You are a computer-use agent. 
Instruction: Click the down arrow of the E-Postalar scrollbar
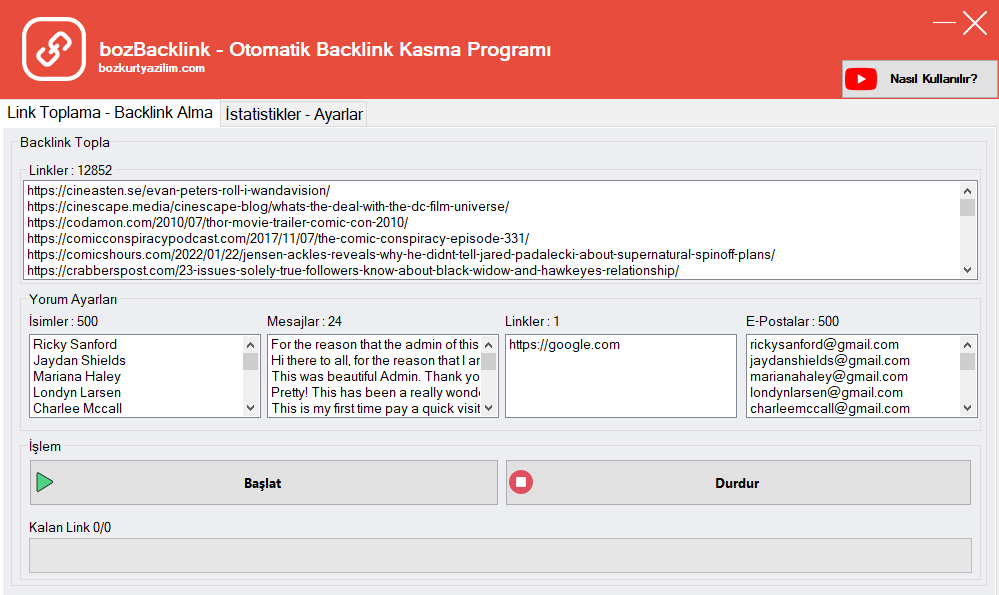(967, 408)
